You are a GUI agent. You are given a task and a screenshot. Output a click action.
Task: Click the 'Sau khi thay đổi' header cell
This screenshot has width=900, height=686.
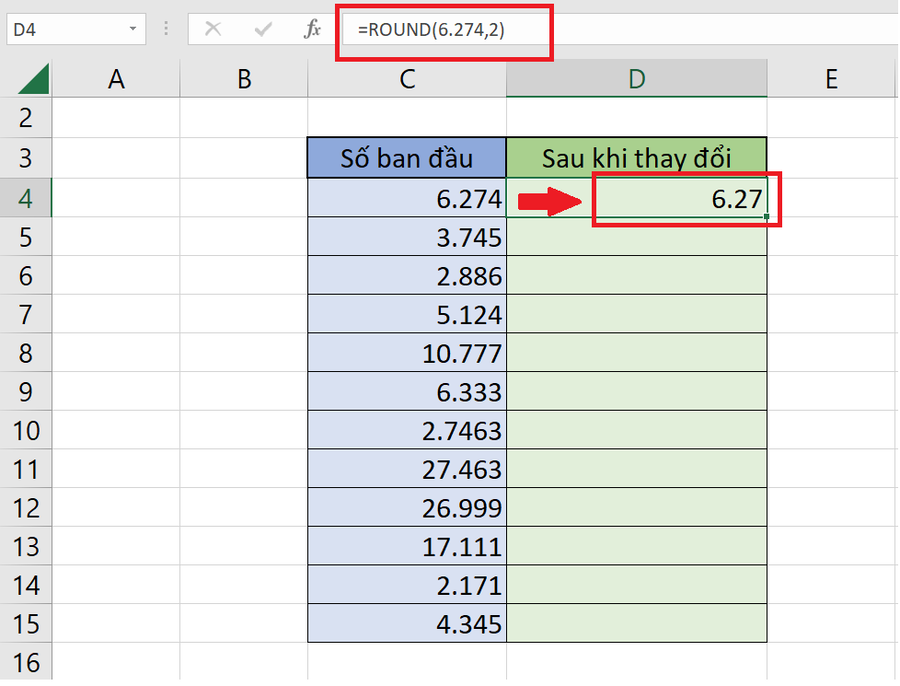pyautogui.click(x=637, y=158)
